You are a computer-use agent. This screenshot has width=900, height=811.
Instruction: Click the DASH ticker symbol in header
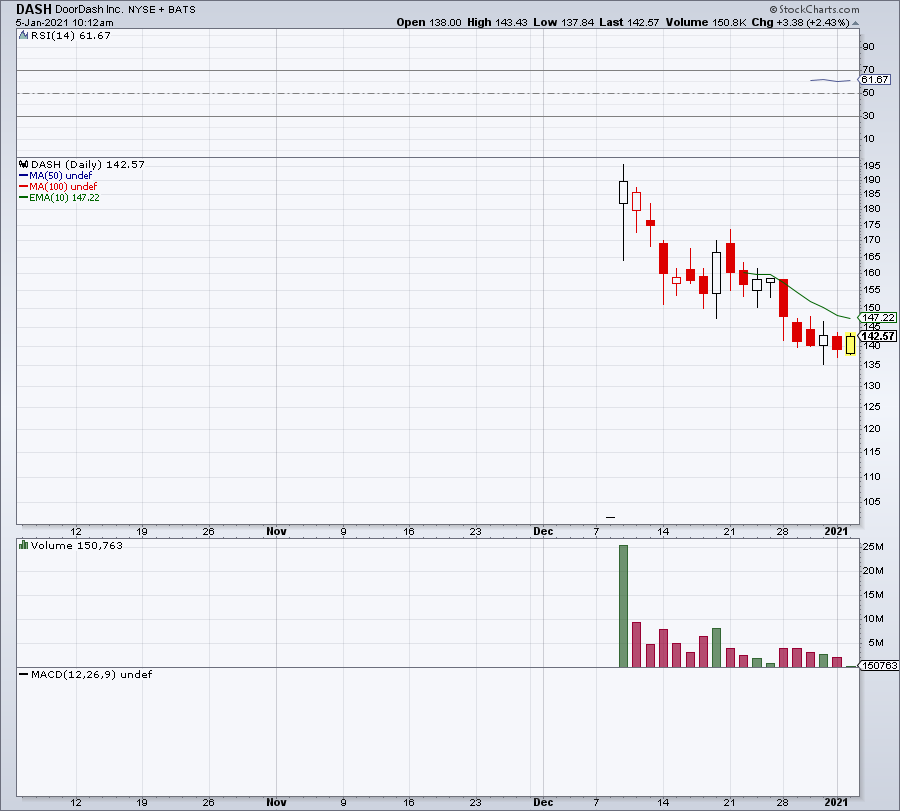(x=34, y=9)
